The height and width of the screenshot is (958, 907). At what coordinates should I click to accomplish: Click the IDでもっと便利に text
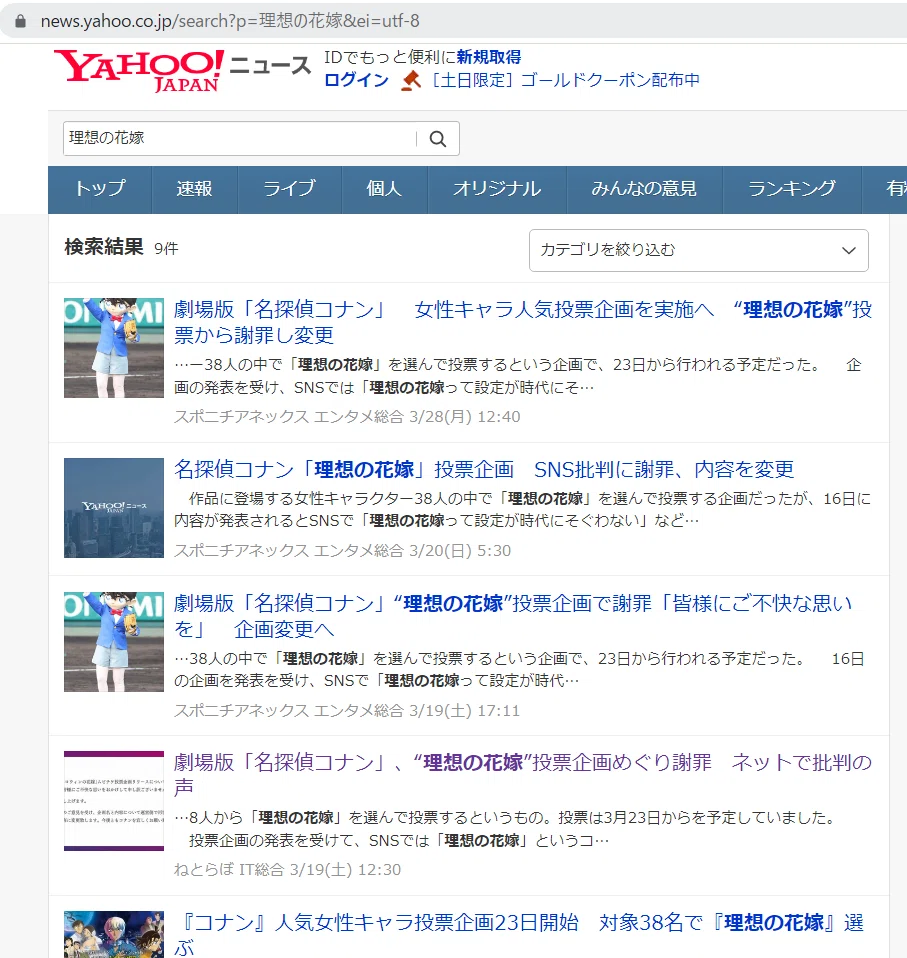tap(390, 57)
